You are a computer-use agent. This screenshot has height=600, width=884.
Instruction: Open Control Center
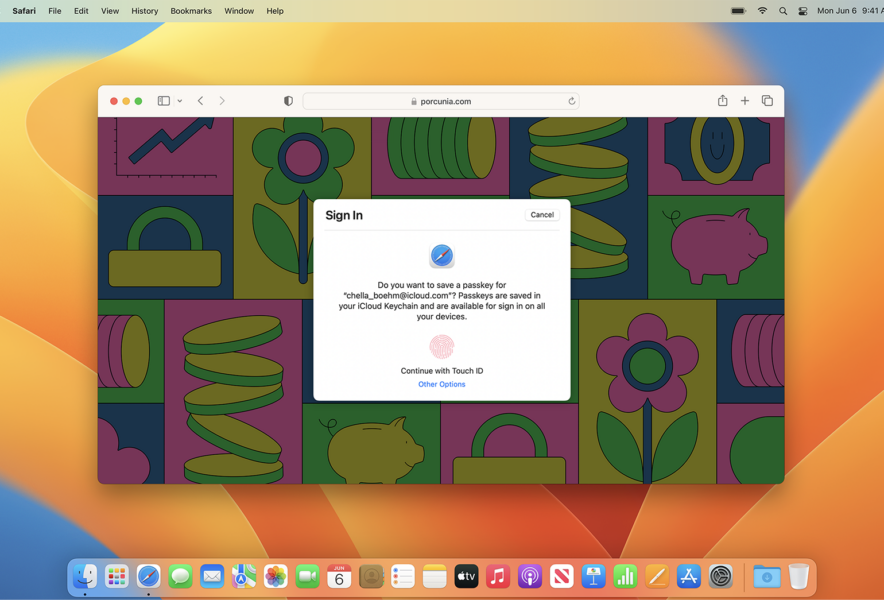pos(803,11)
